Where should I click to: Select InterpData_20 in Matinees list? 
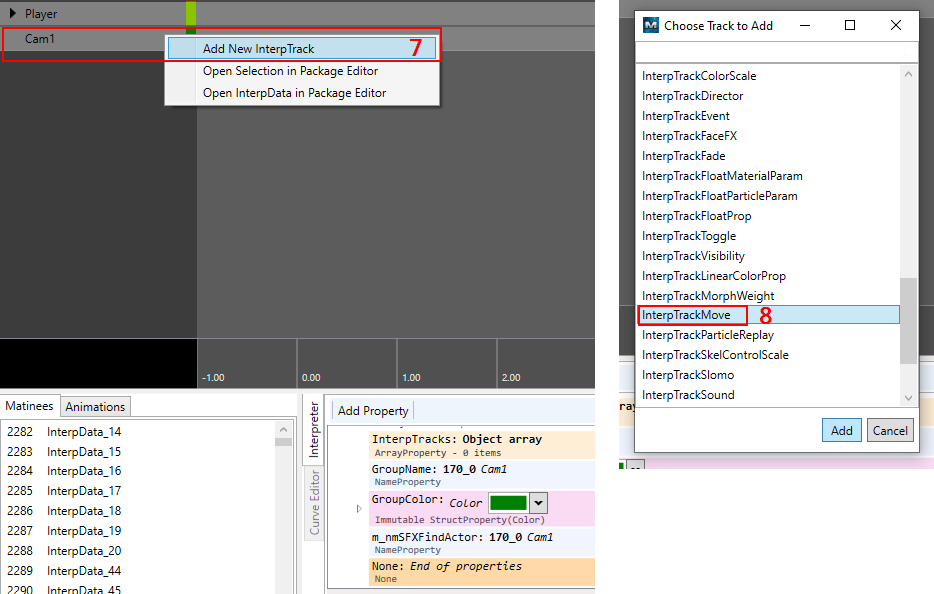coord(83,551)
